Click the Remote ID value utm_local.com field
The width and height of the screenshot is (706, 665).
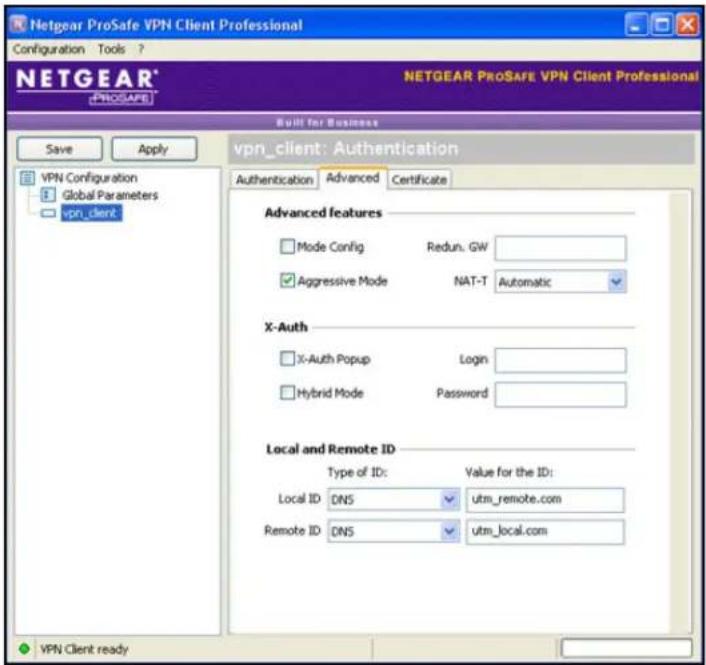click(545, 532)
